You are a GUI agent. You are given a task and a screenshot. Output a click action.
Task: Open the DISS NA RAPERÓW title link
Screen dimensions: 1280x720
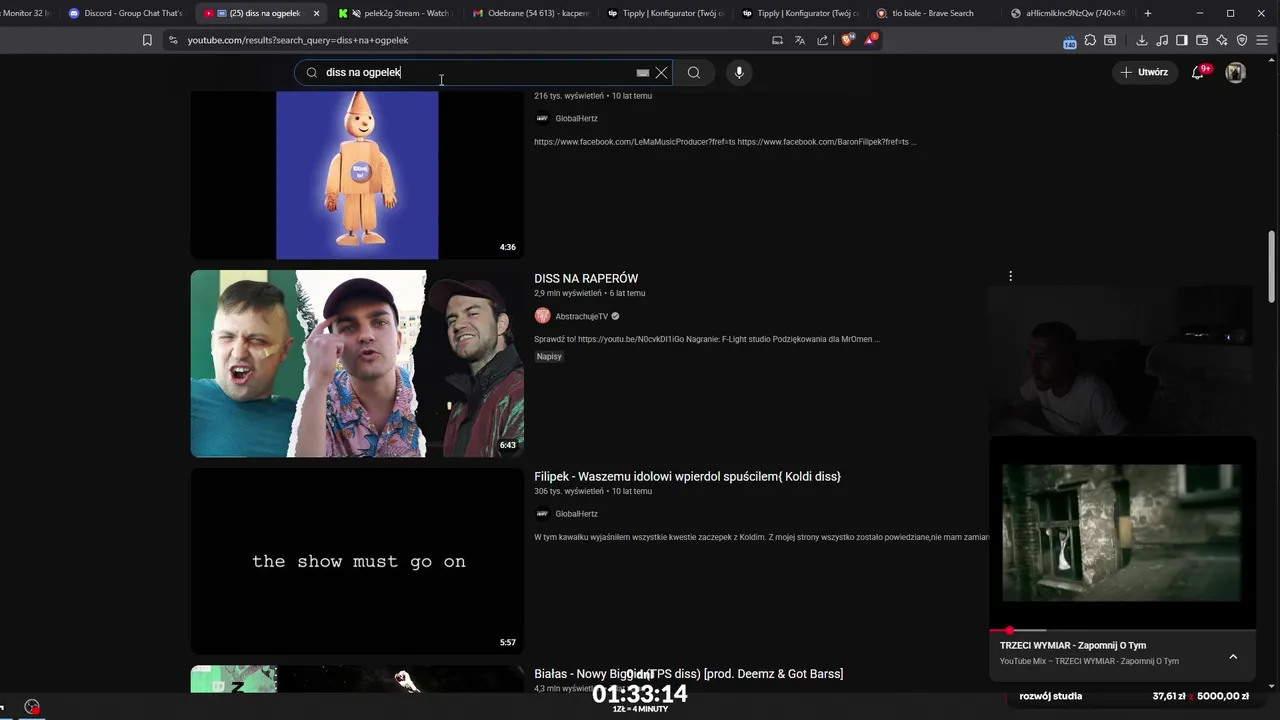(586, 278)
